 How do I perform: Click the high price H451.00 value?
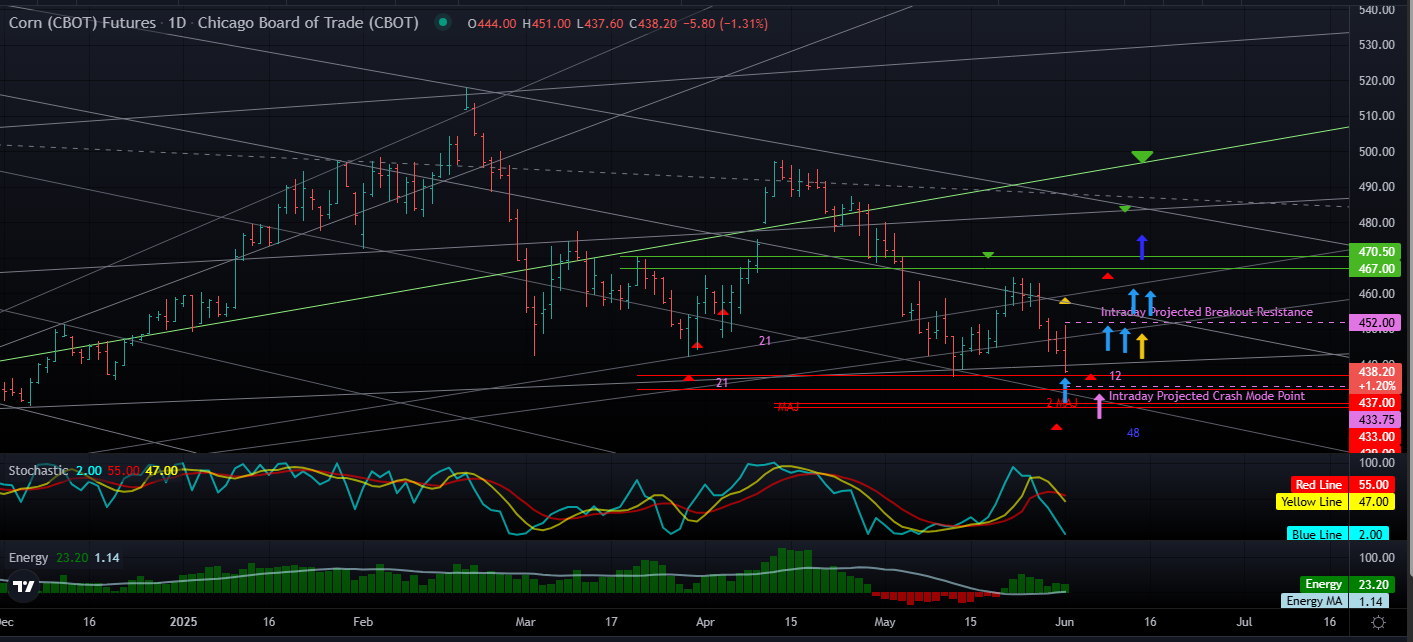546,24
